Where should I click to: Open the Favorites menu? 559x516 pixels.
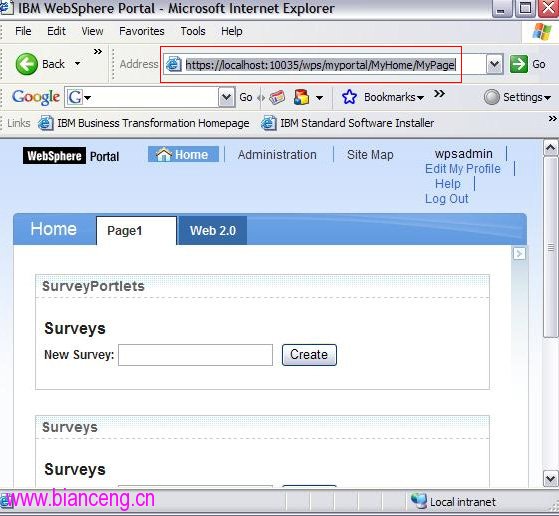142,31
